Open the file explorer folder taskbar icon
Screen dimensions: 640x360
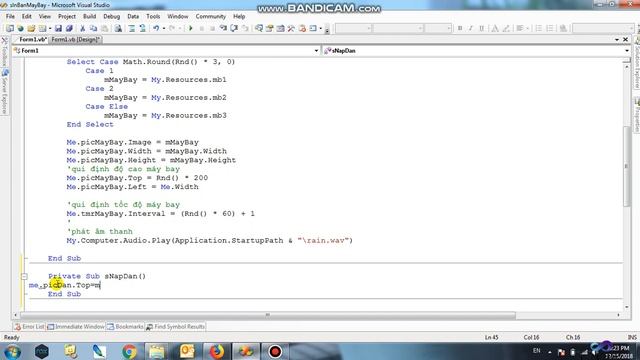tap(156, 351)
